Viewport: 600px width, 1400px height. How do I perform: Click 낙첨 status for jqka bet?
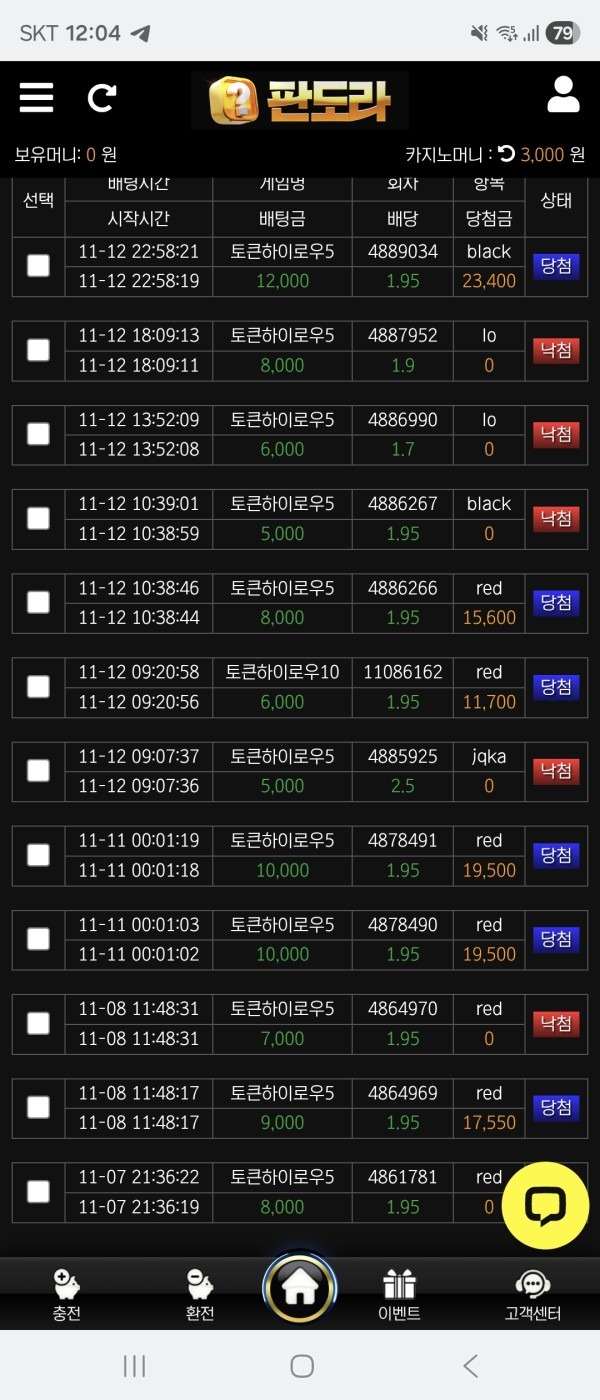pos(556,771)
